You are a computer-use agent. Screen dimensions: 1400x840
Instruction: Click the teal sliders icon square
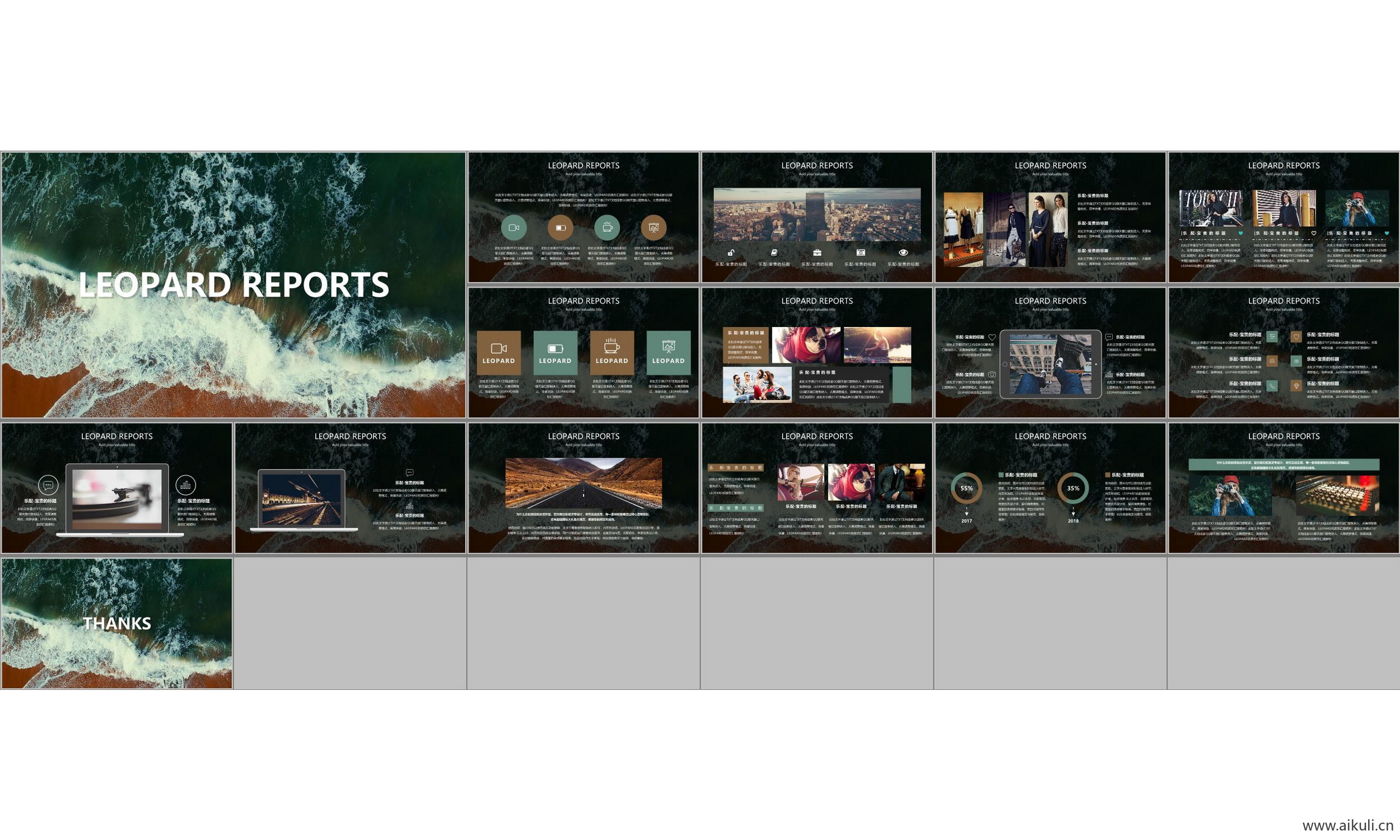pyautogui.click(x=1272, y=337)
